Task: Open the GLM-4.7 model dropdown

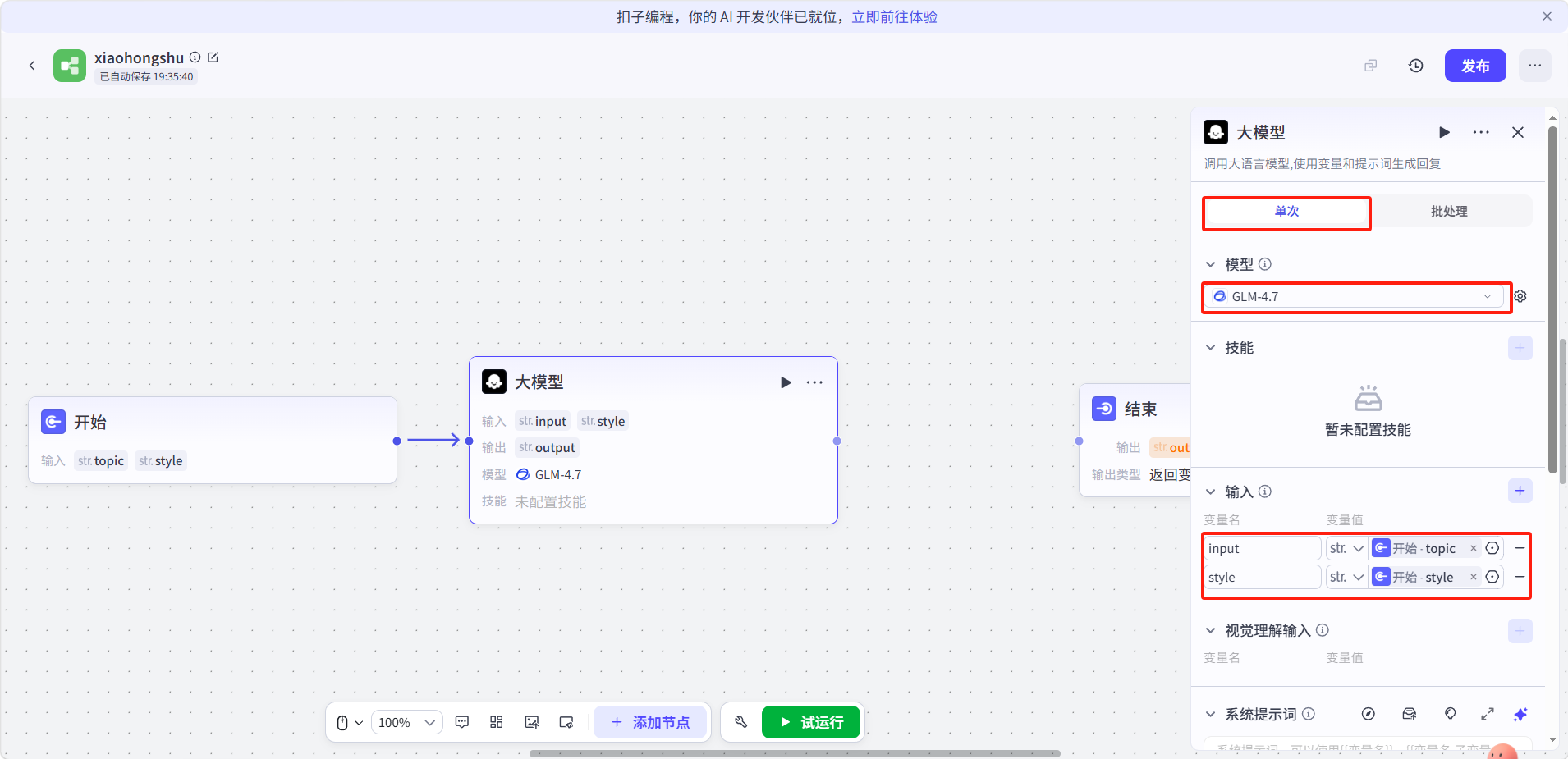Action: tap(1354, 297)
